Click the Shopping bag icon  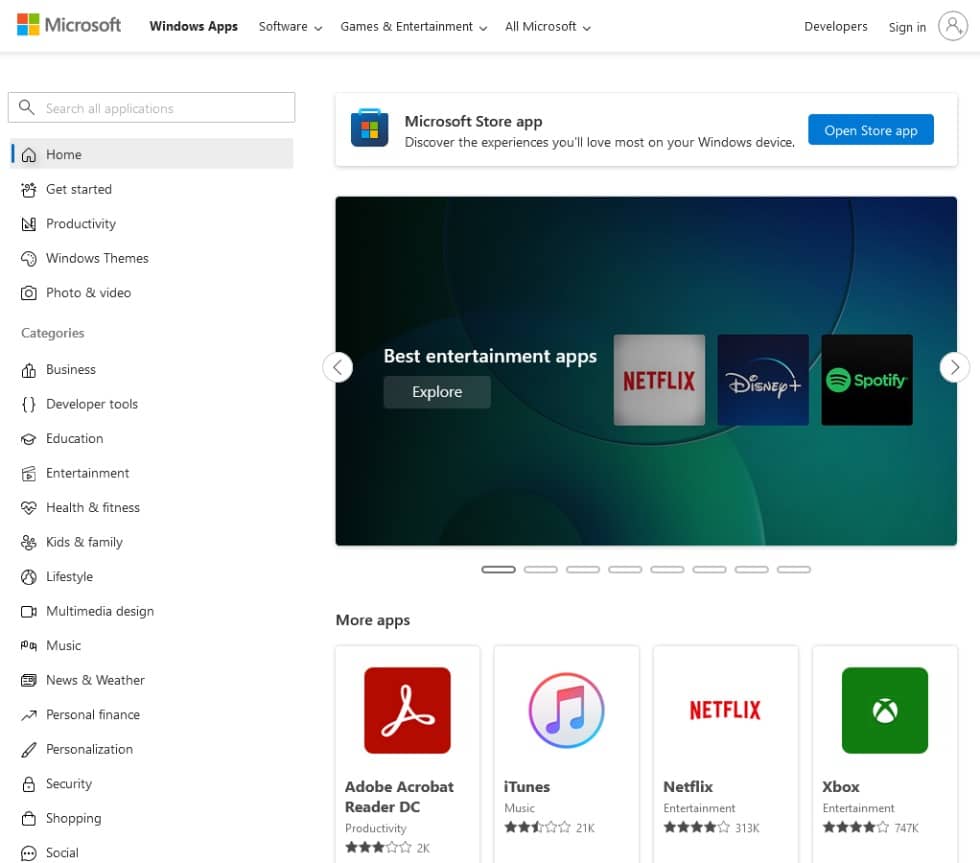click(x=29, y=819)
